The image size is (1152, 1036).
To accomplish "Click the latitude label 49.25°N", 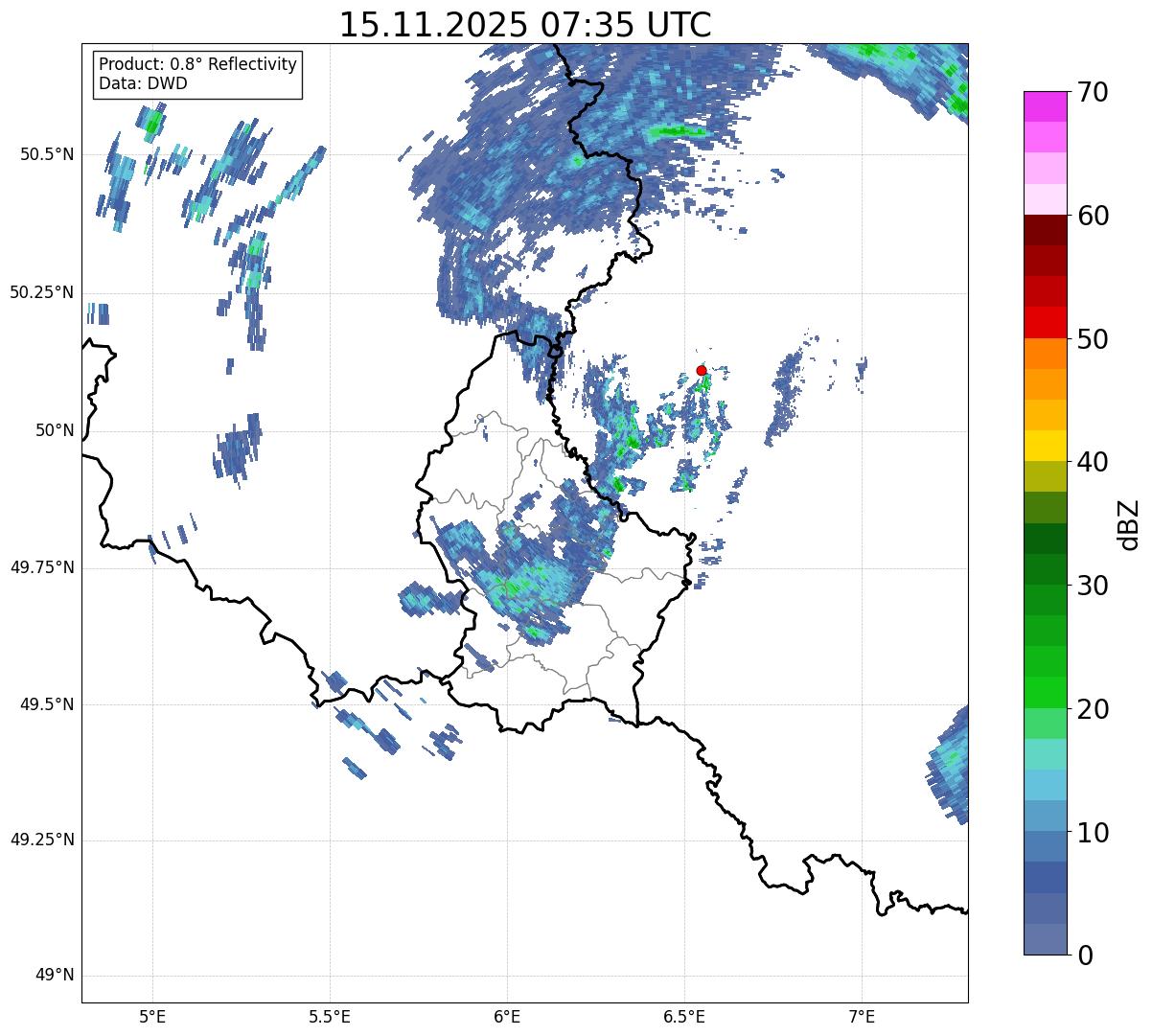I will [42, 840].
